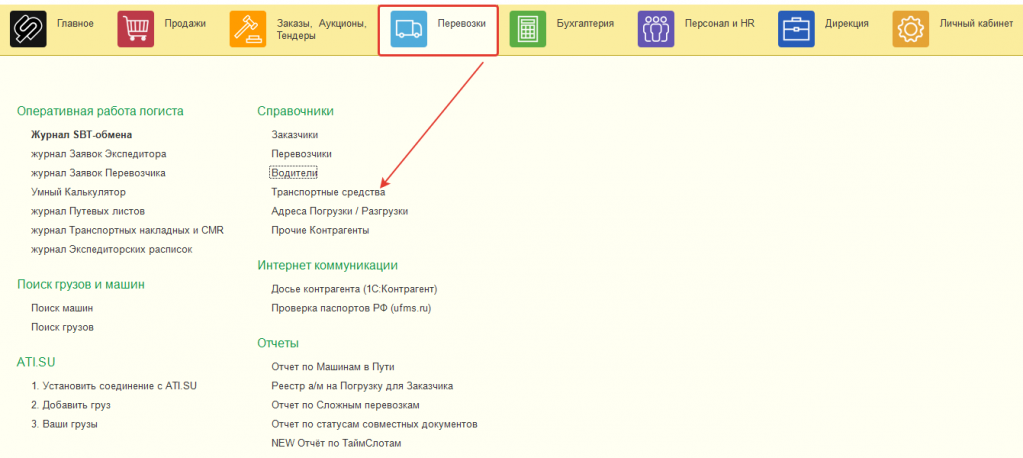This screenshot has width=1023, height=458.
Task: Open Личный кабинет section label
Action: [976, 23]
